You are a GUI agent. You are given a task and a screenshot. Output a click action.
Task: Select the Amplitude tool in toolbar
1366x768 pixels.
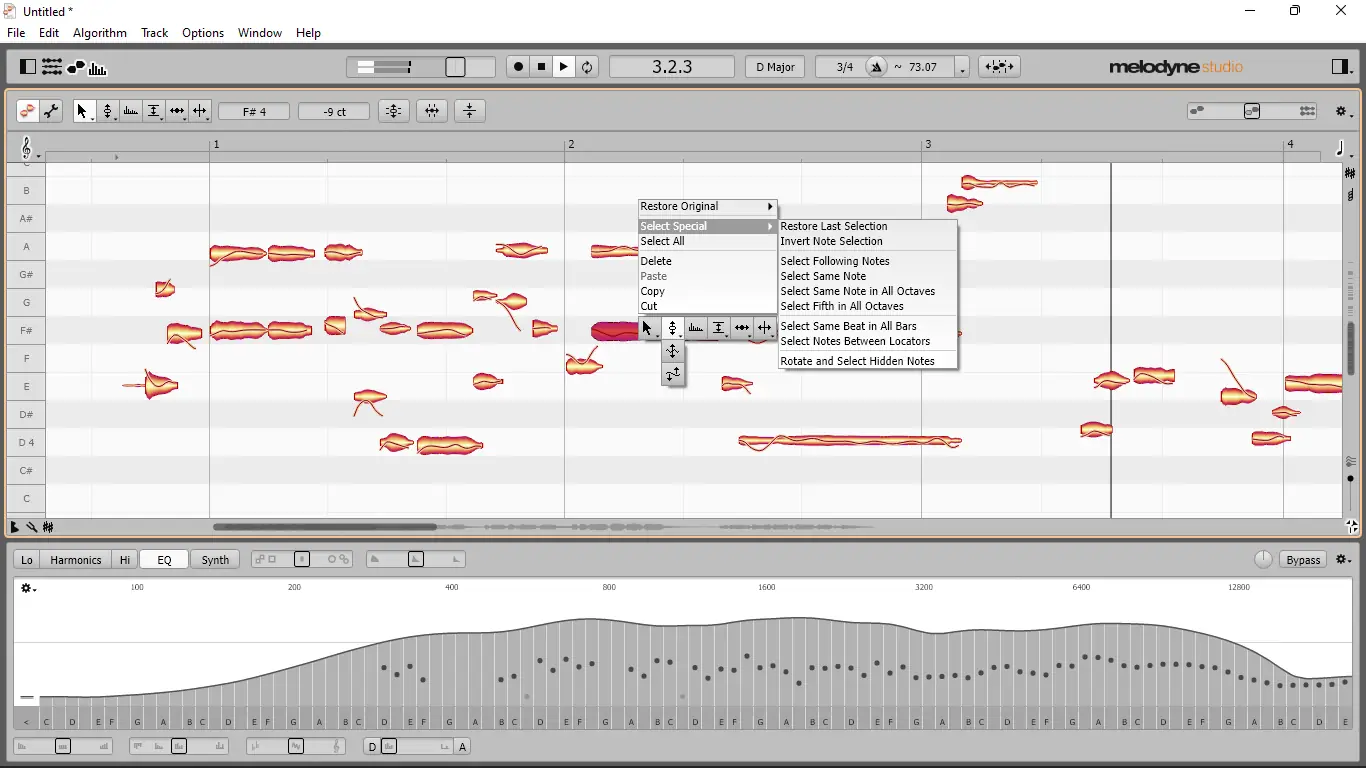click(x=154, y=111)
